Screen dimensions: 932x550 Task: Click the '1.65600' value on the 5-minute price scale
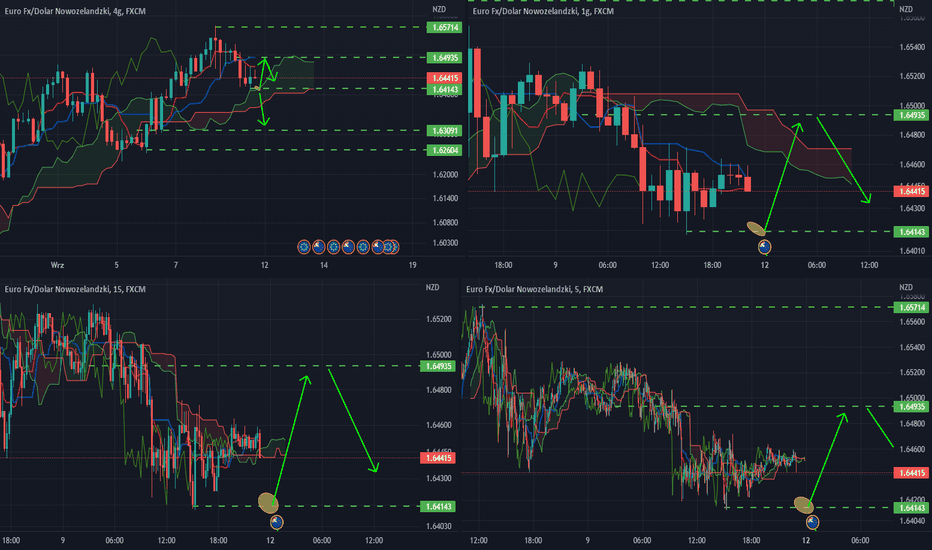(912, 322)
